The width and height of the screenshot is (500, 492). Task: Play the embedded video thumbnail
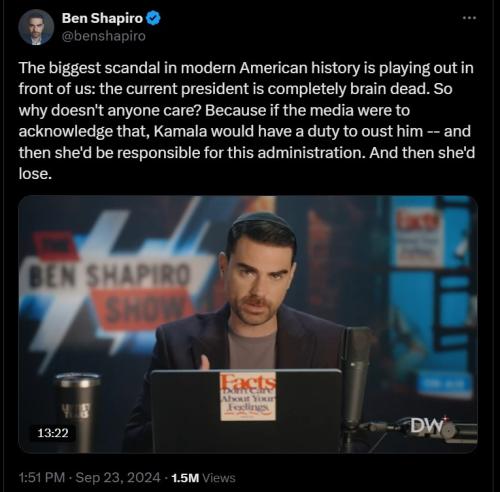(248, 324)
